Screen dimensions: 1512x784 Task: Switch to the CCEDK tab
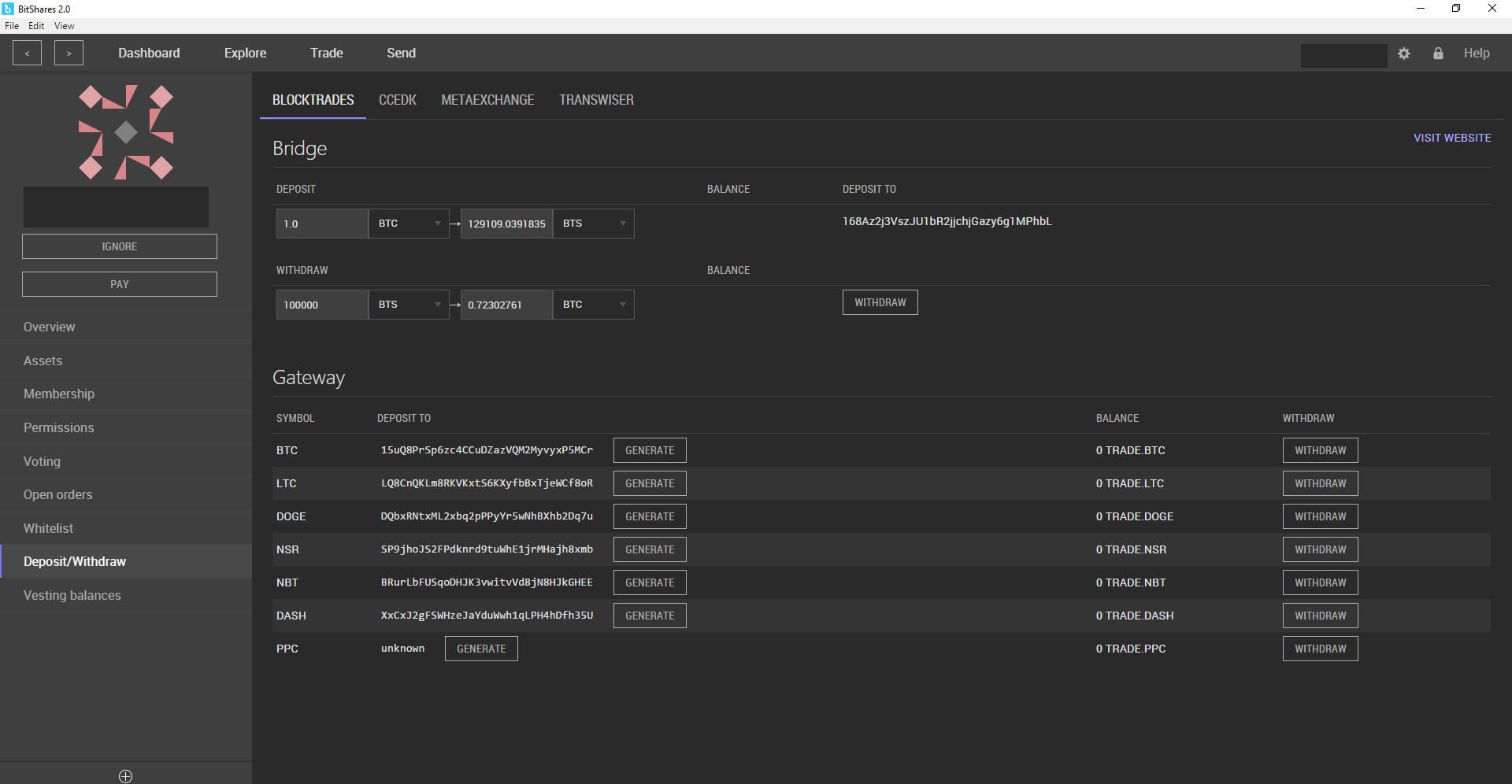click(398, 100)
